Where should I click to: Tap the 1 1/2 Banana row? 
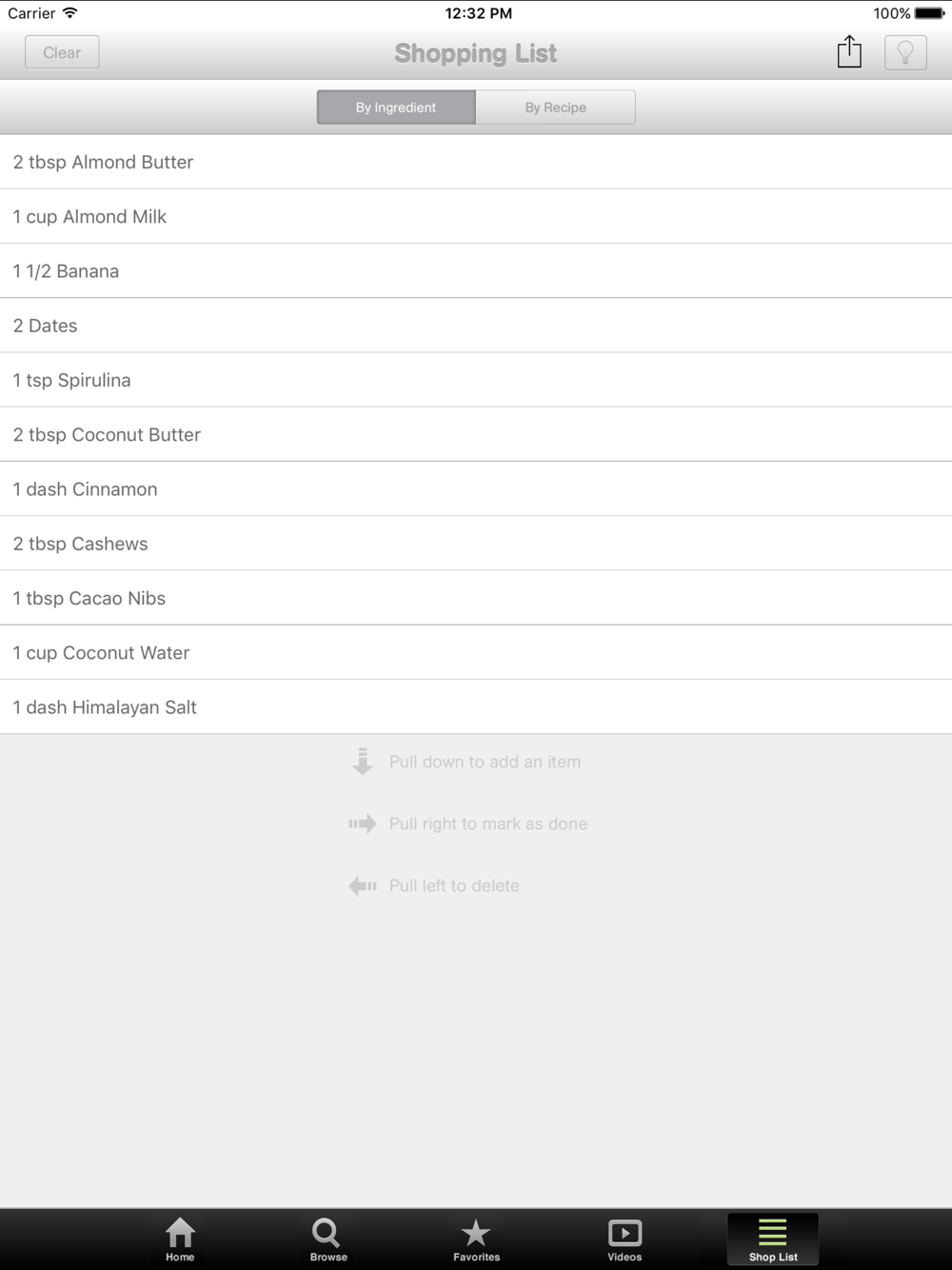tap(476, 270)
